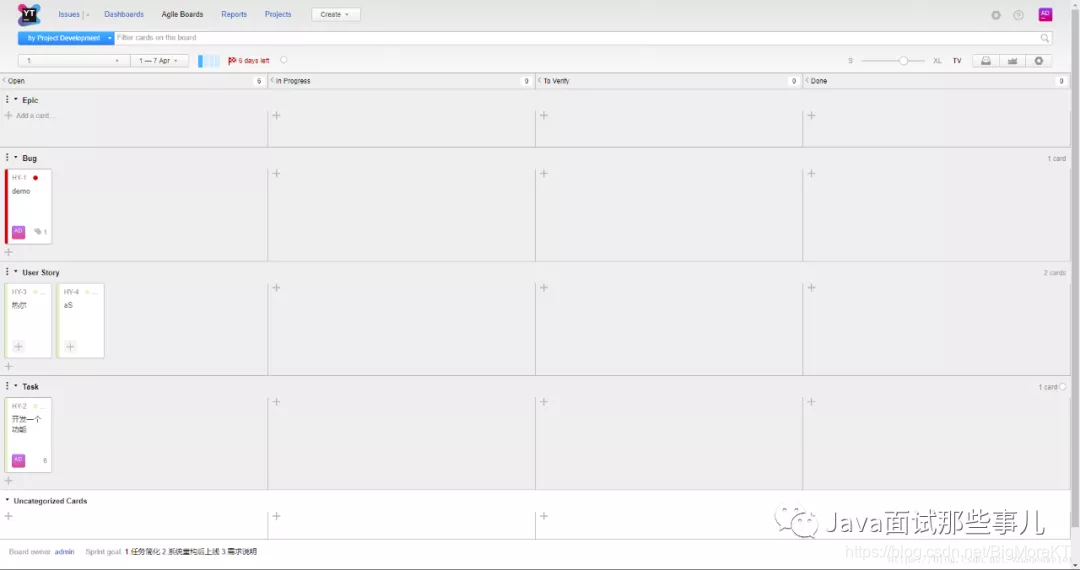The image size is (1080, 570).
Task: Go to Issues in top navigation
Action: [x=69, y=14]
